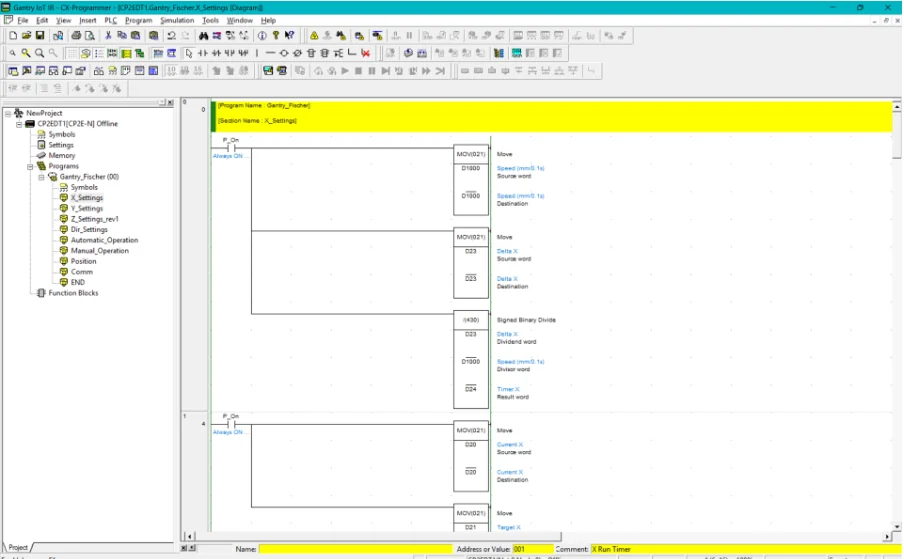Select the new horizontal line tool
This screenshot has width=904, height=559.
click(x=270, y=53)
